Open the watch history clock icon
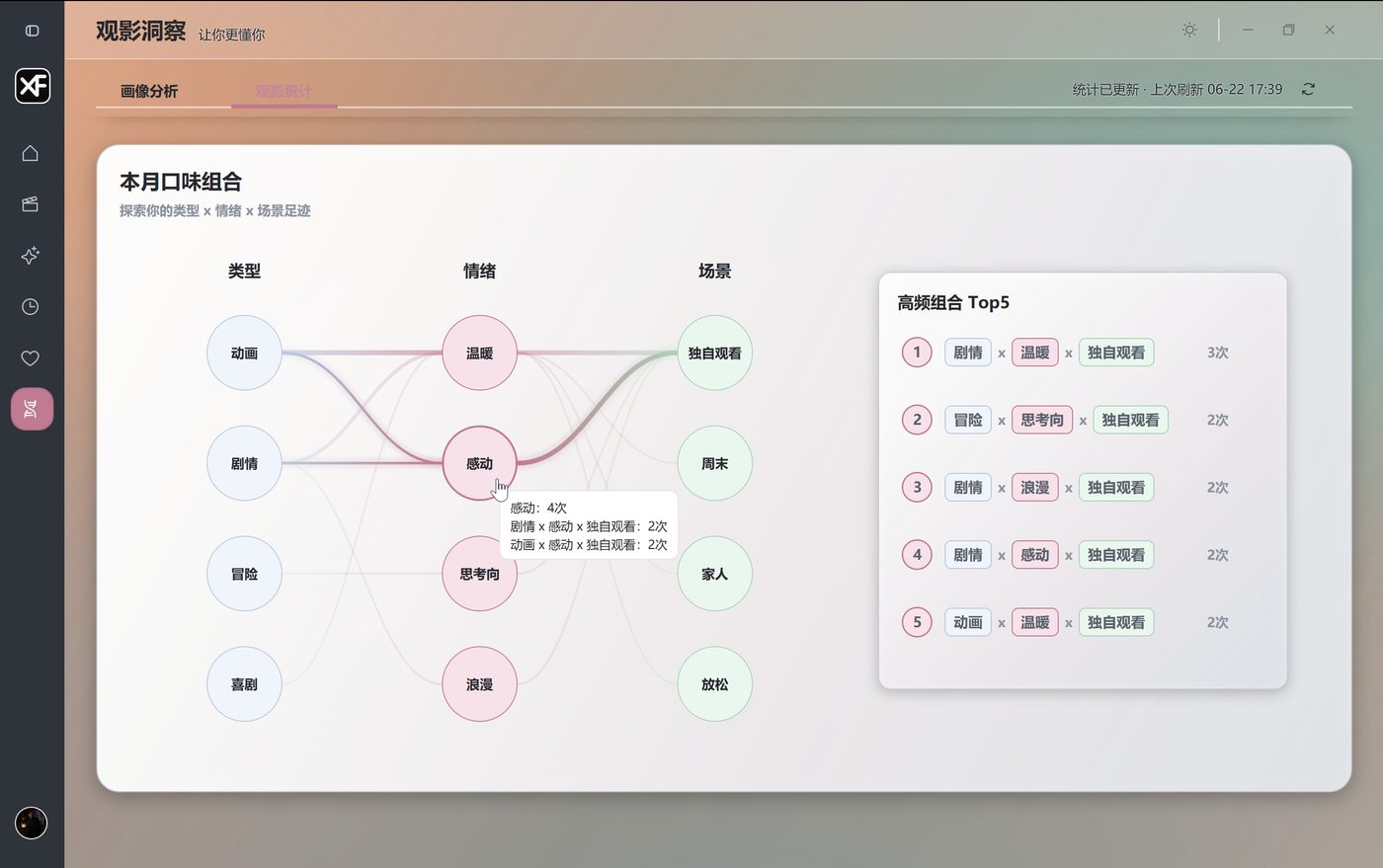This screenshot has height=868, width=1383. [x=31, y=307]
